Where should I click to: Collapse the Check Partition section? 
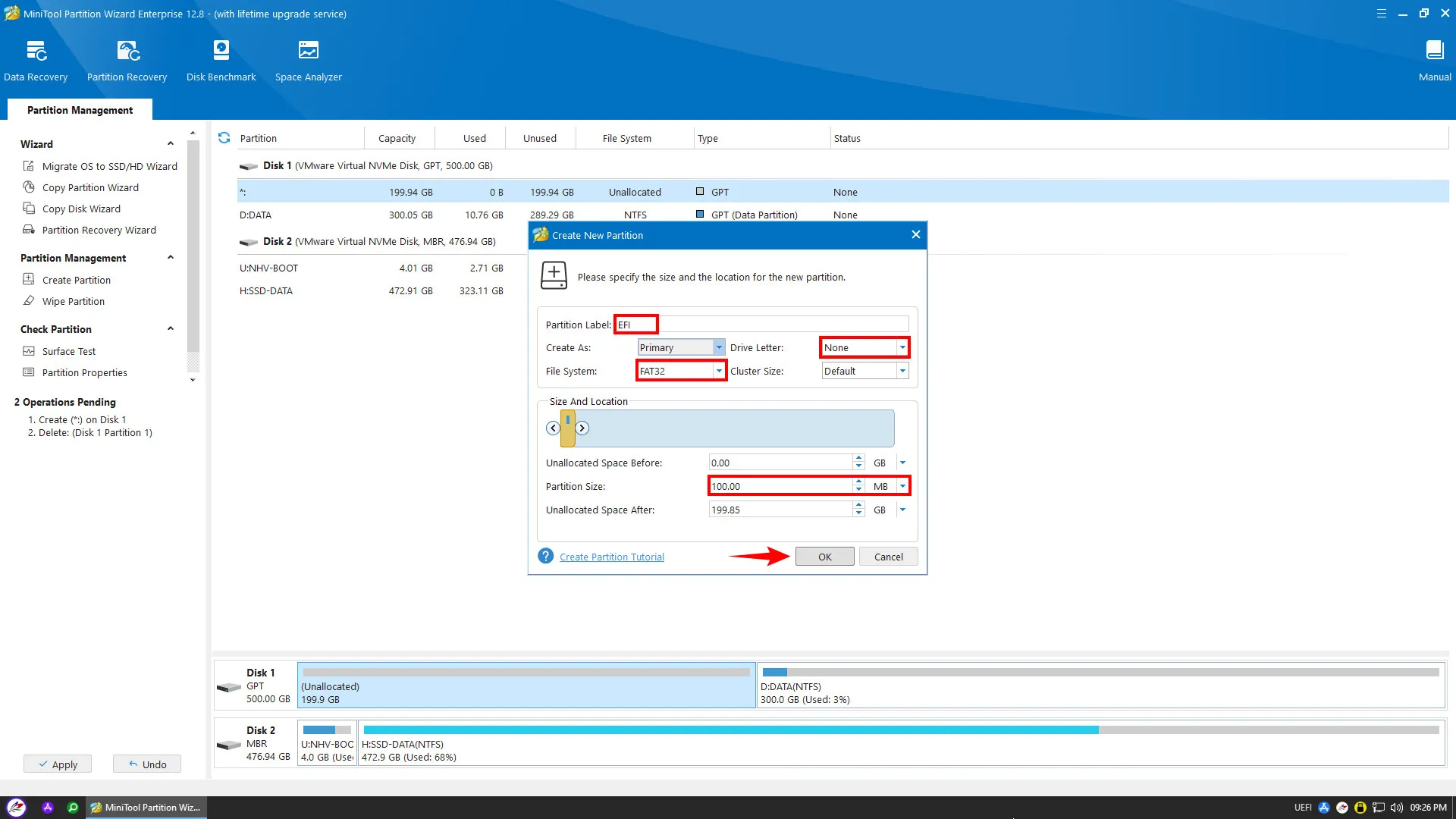[x=171, y=329]
